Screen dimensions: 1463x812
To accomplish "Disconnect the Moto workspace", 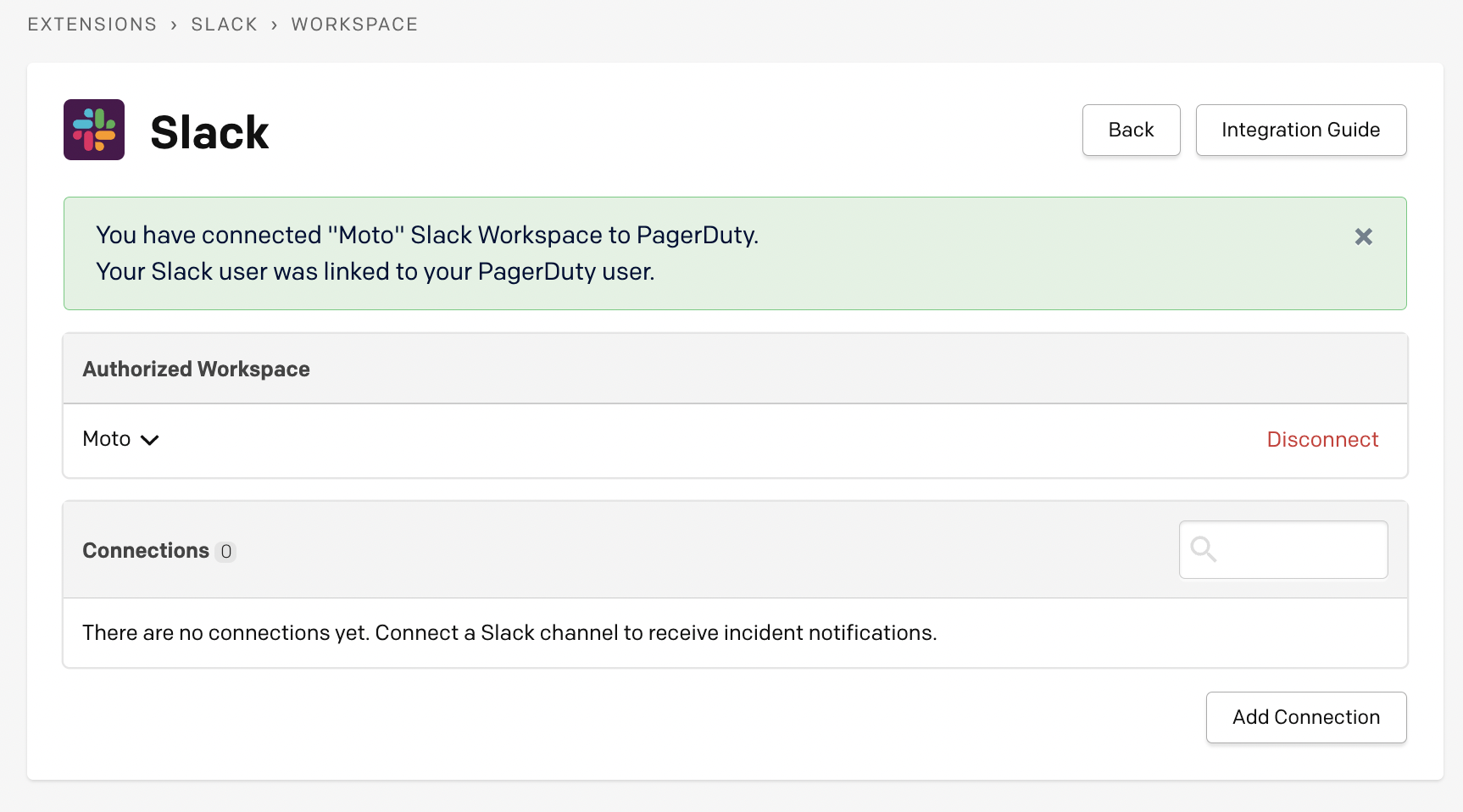I will click(1322, 439).
